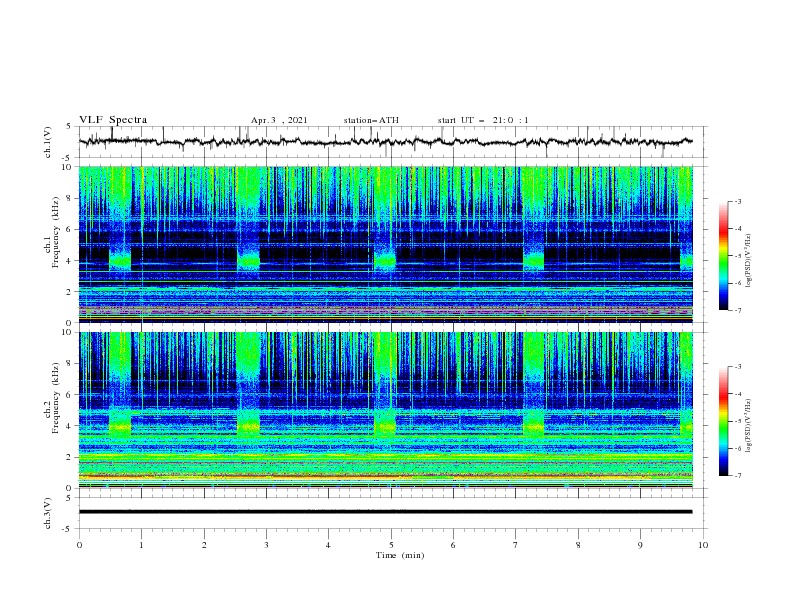Click the ch.1 spectrogram color scale bar
Viewport: 792px width, 612px height.
[723, 256]
